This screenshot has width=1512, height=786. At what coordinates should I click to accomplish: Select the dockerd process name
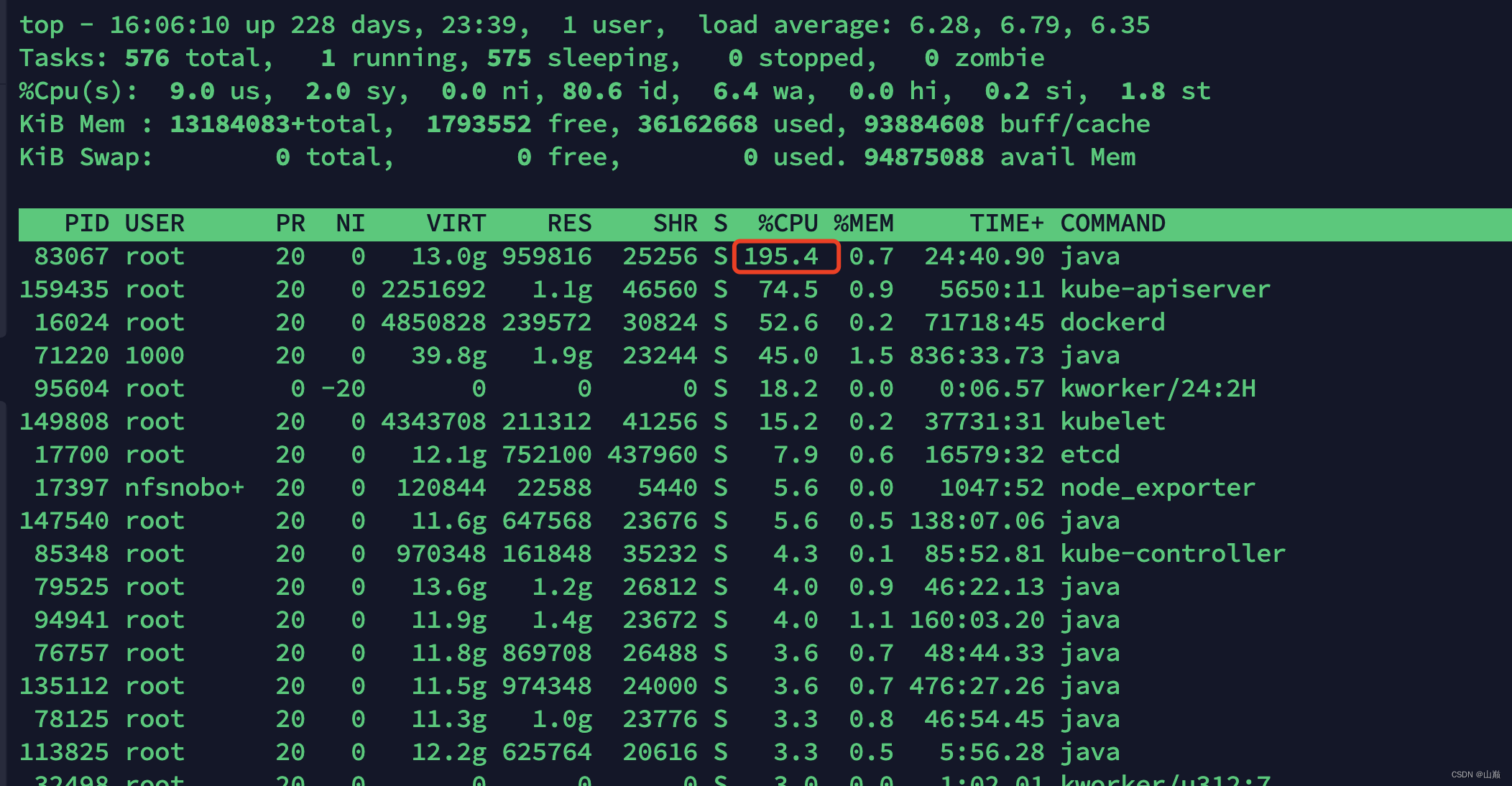(x=1112, y=322)
